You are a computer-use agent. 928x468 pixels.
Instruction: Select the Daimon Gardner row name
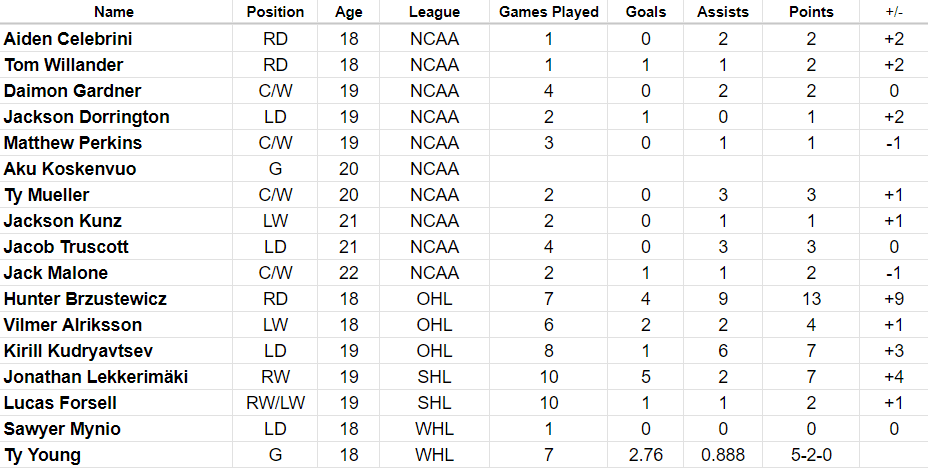pos(72,91)
